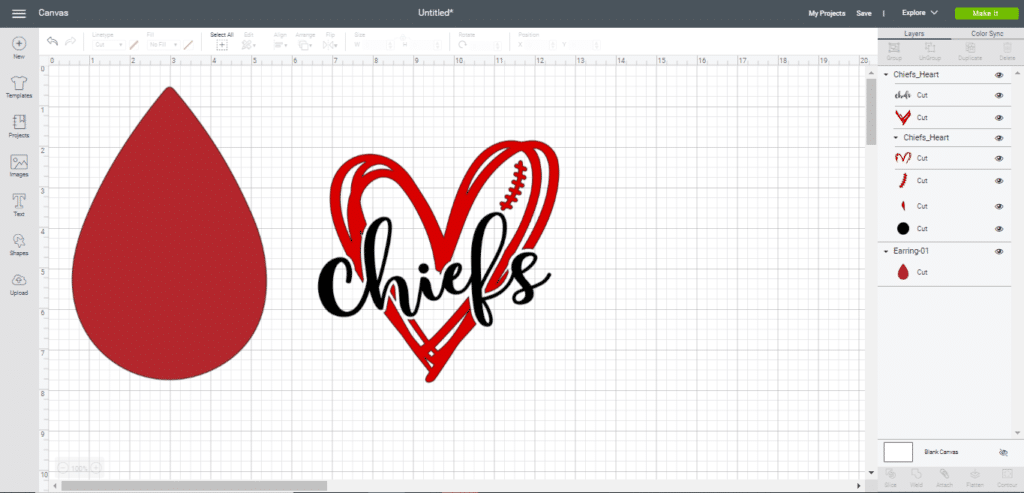Open the Images library
Image resolution: width=1024 pixels, height=493 pixels.
click(x=19, y=167)
